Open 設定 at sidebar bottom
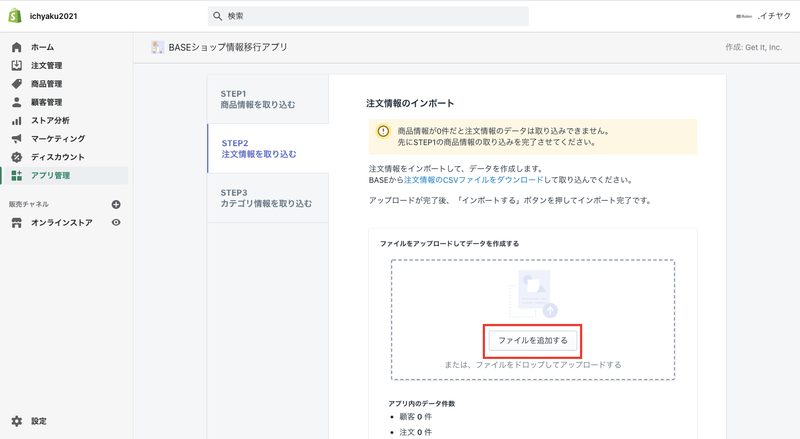800x439 pixels. click(39, 421)
